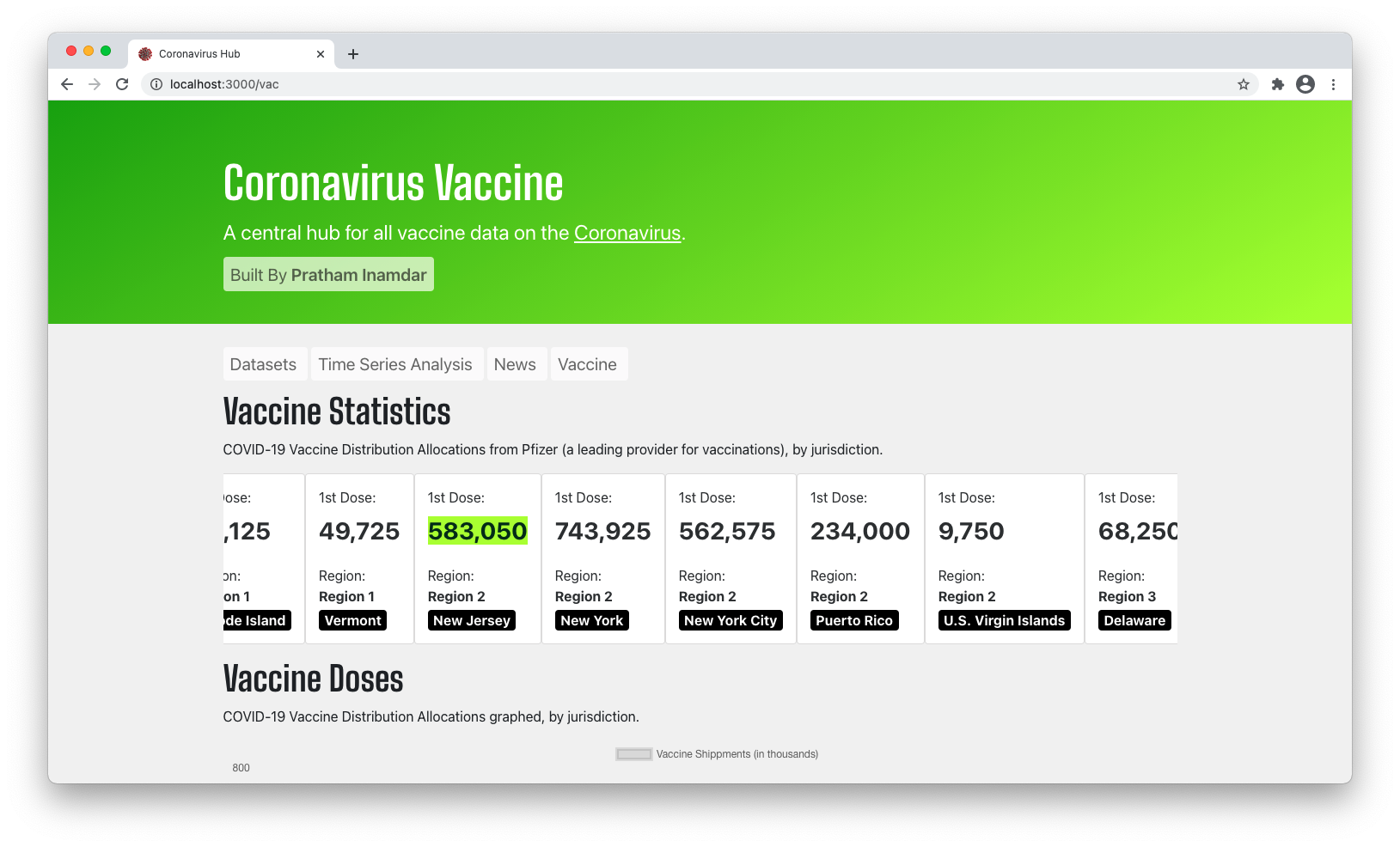This screenshot has width=1400, height=847.
Task: Select the Coronavirus Hub browser tab
Action: [231, 54]
